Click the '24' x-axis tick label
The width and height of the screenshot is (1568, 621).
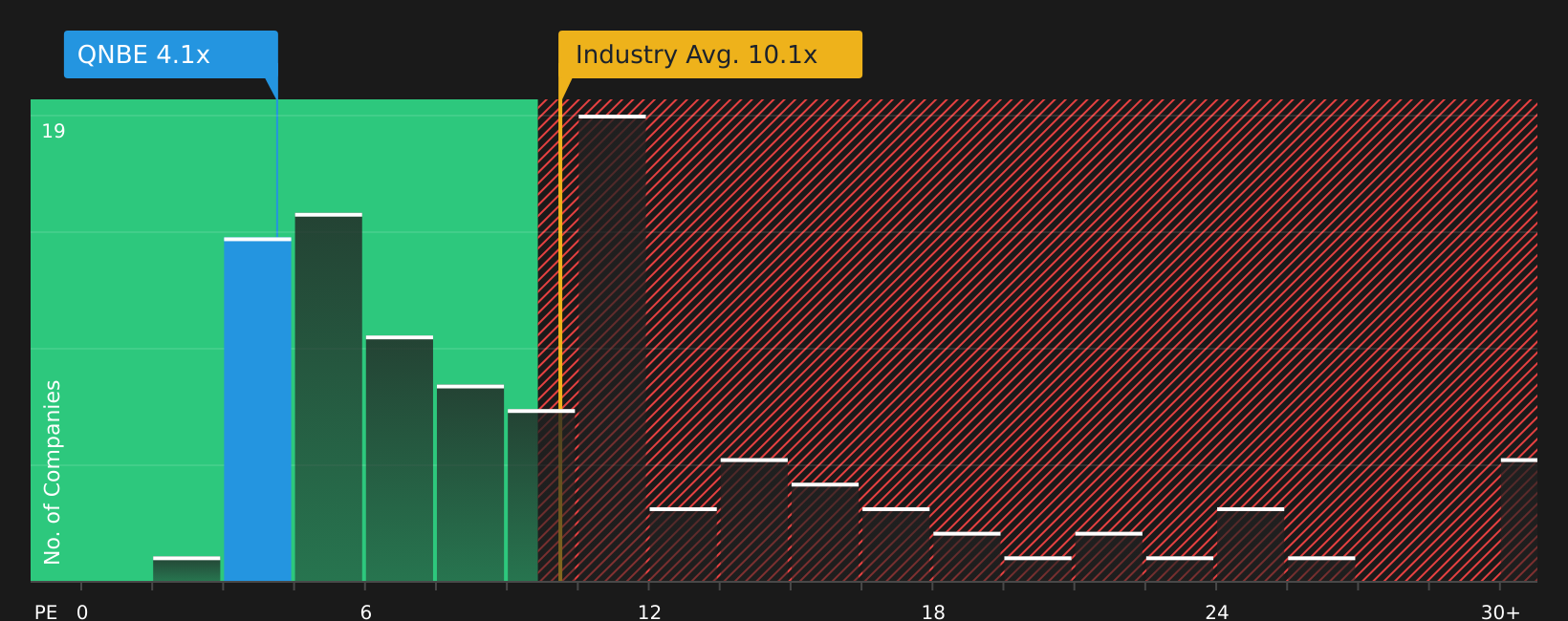coord(1217,612)
